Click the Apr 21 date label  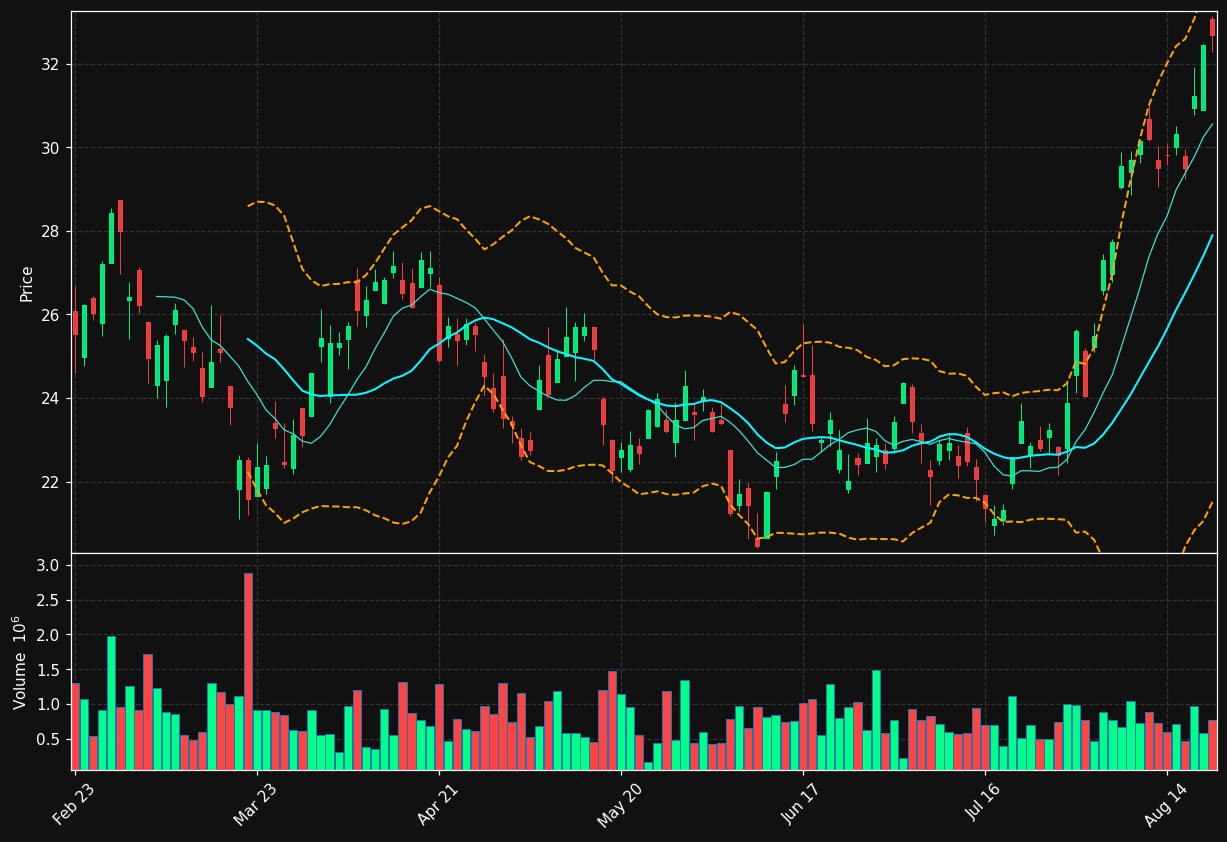click(x=437, y=805)
